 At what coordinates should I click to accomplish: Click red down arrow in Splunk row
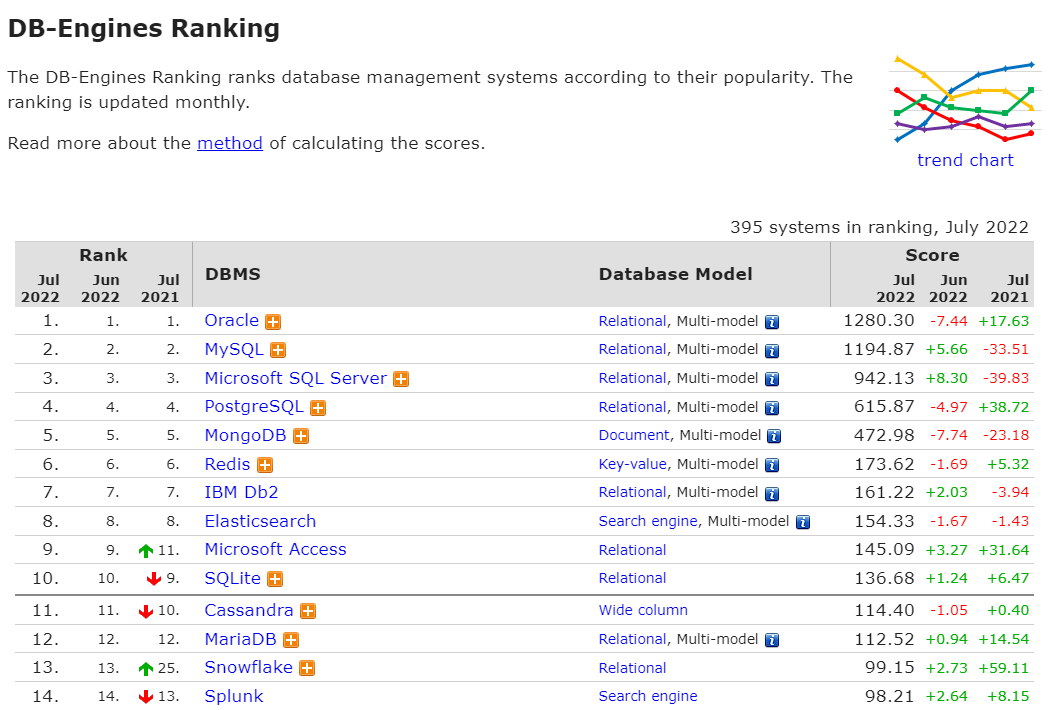[146, 697]
